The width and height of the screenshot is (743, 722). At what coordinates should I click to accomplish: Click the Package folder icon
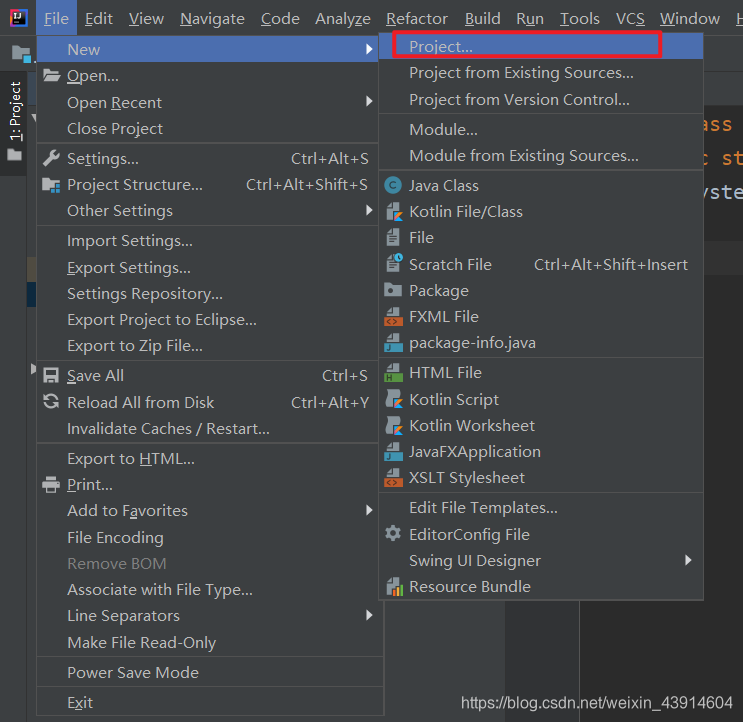click(393, 290)
